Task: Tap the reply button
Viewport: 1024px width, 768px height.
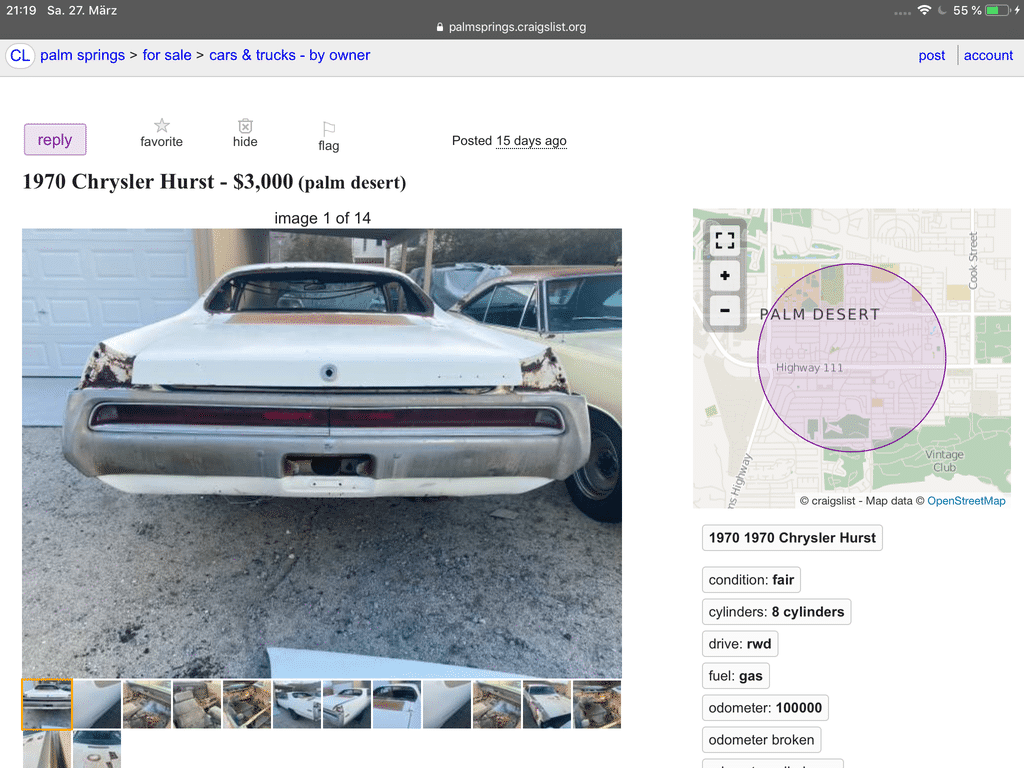Action: tap(55, 139)
